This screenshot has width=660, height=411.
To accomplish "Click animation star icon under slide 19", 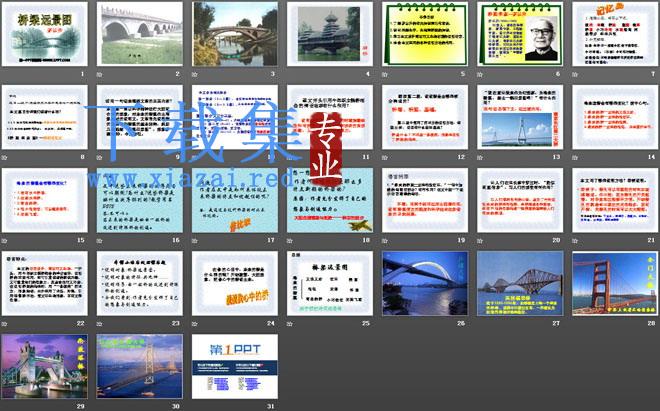I will (x=385, y=241).
